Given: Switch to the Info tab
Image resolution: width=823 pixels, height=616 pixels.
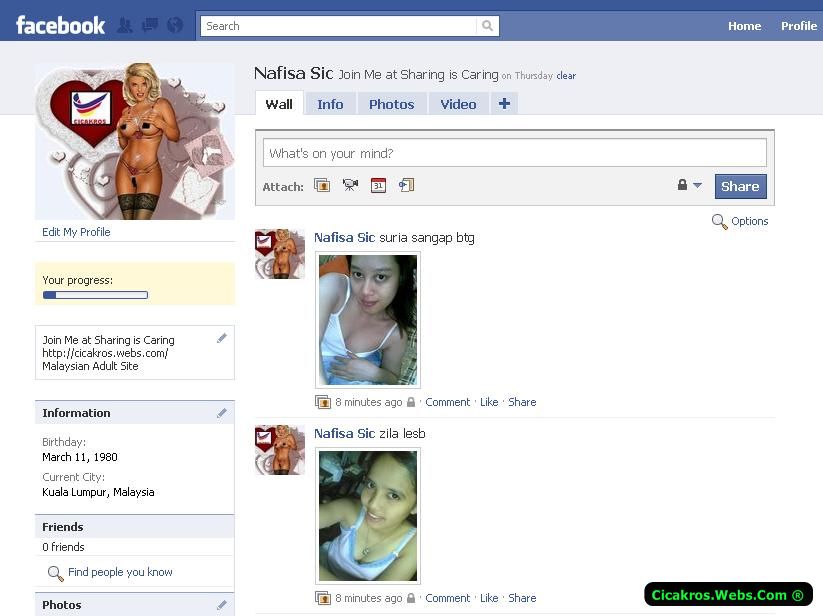Looking at the screenshot, I should (330, 104).
